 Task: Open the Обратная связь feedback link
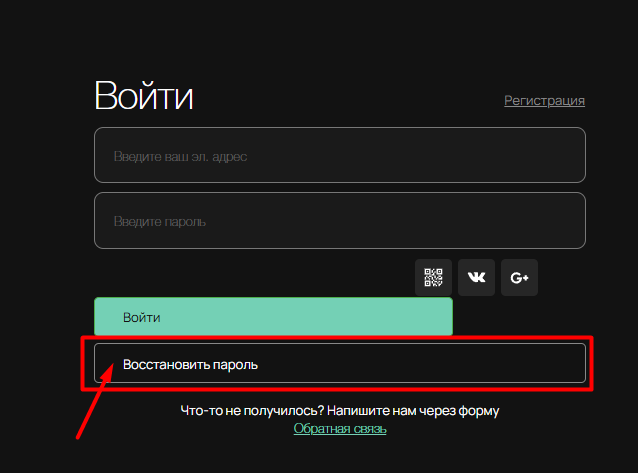pos(340,428)
